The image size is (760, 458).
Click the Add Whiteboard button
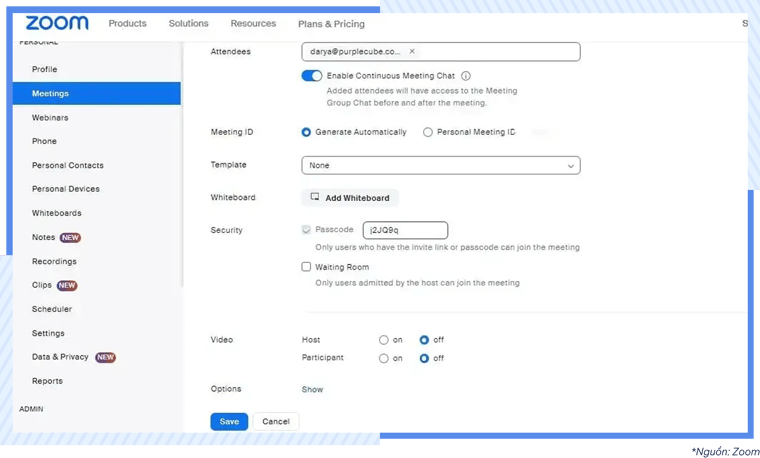coord(350,198)
